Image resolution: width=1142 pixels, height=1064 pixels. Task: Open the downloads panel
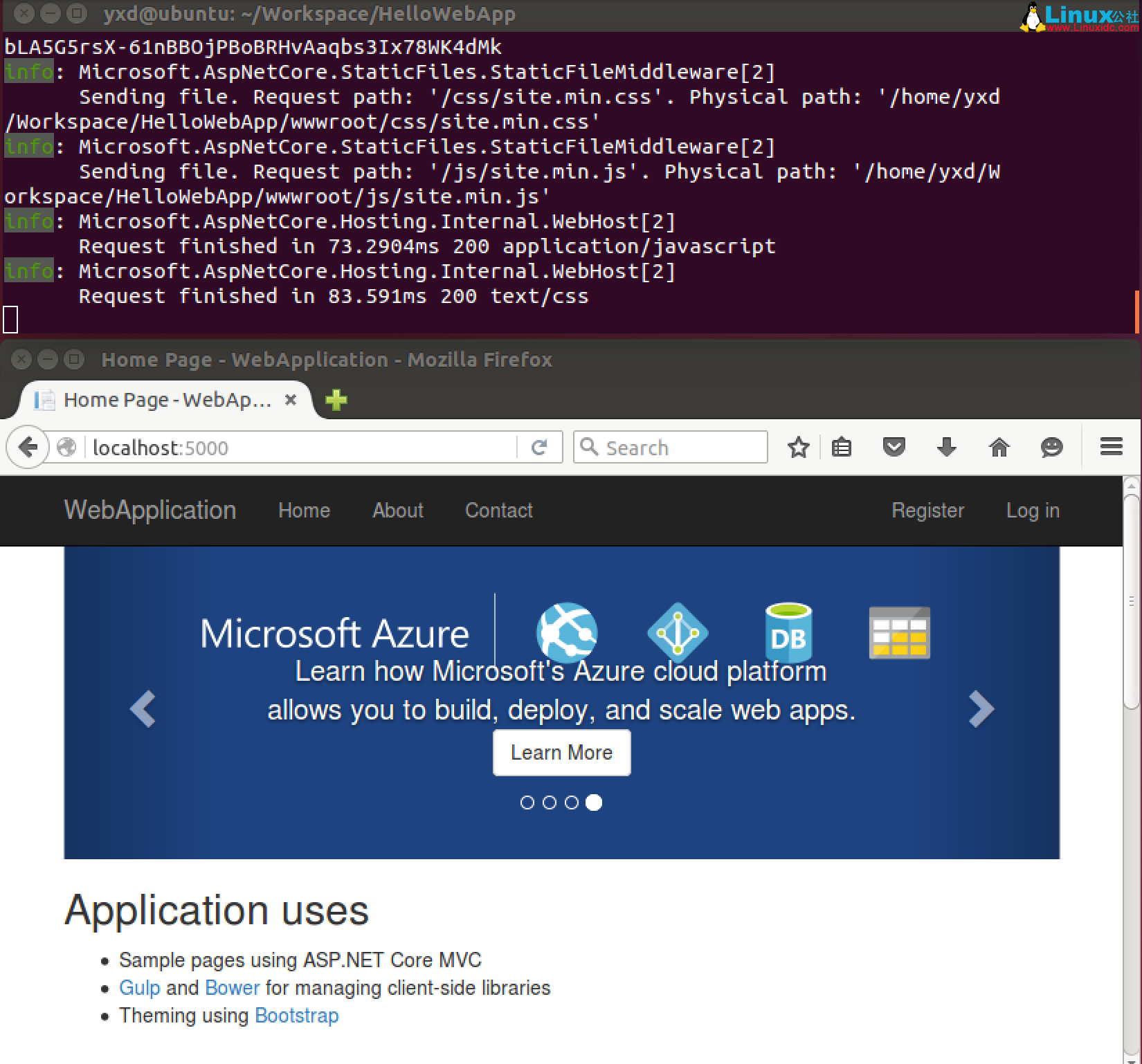click(946, 447)
